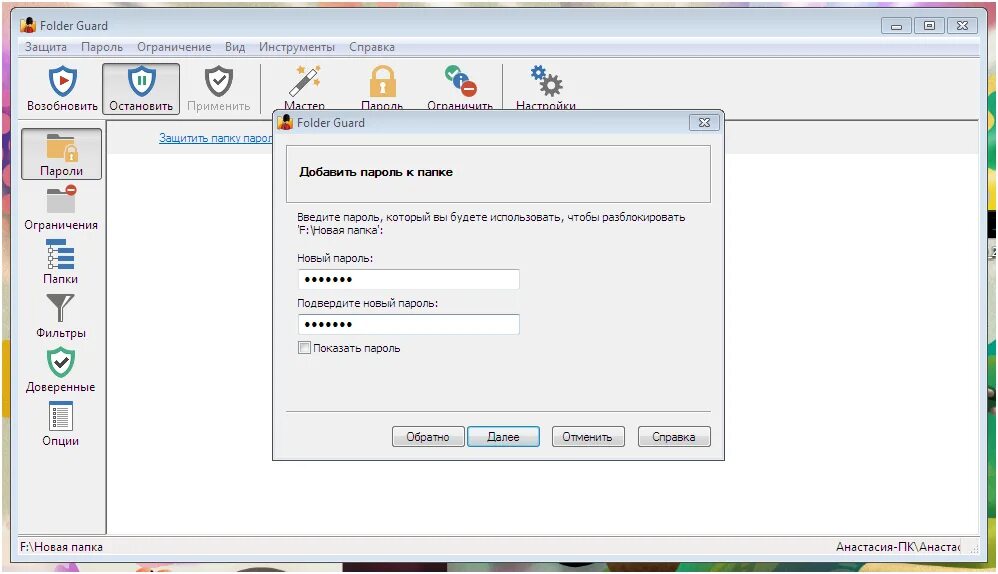Image resolution: width=998 pixels, height=574 pixels.
Task: Open the Доверенные shield view
Action: click(61, 370)
